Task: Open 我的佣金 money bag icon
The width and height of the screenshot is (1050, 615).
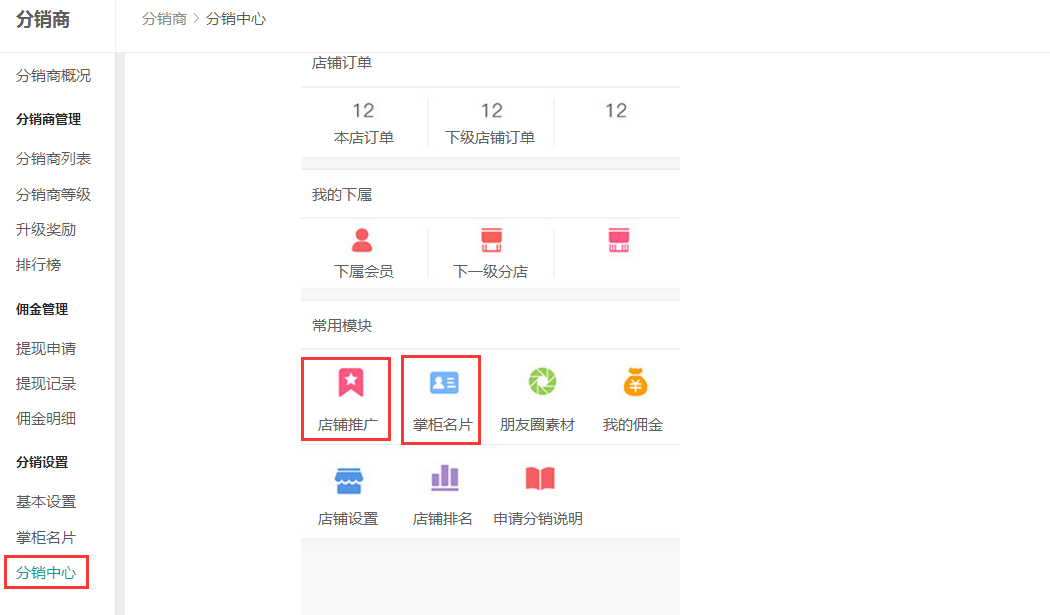Action: pyautogui.click(x=634, y=381)
